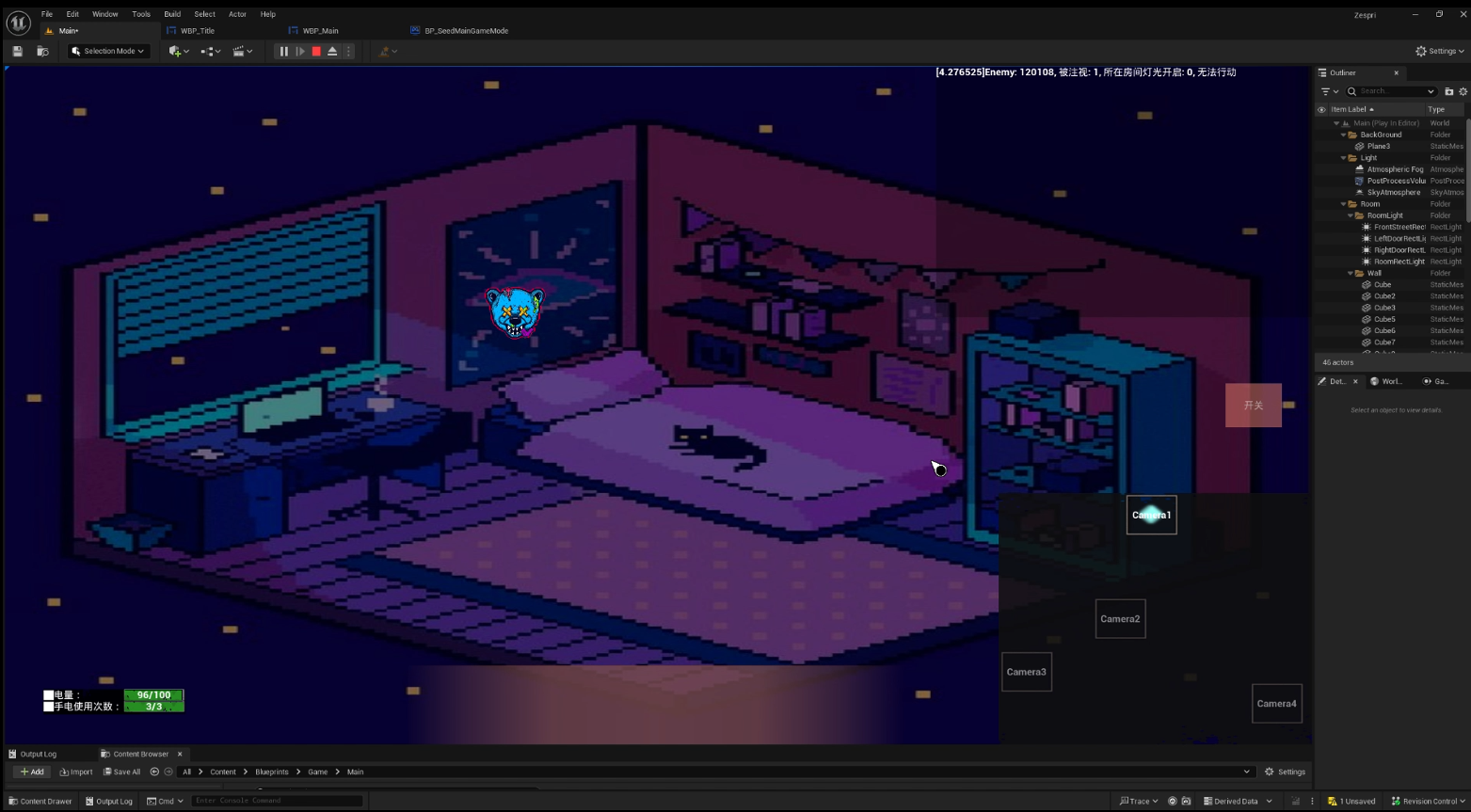Viewport: 1471px width, 812px height.
Task: Click Save All in Content Browser
Action: pos(122,772)
